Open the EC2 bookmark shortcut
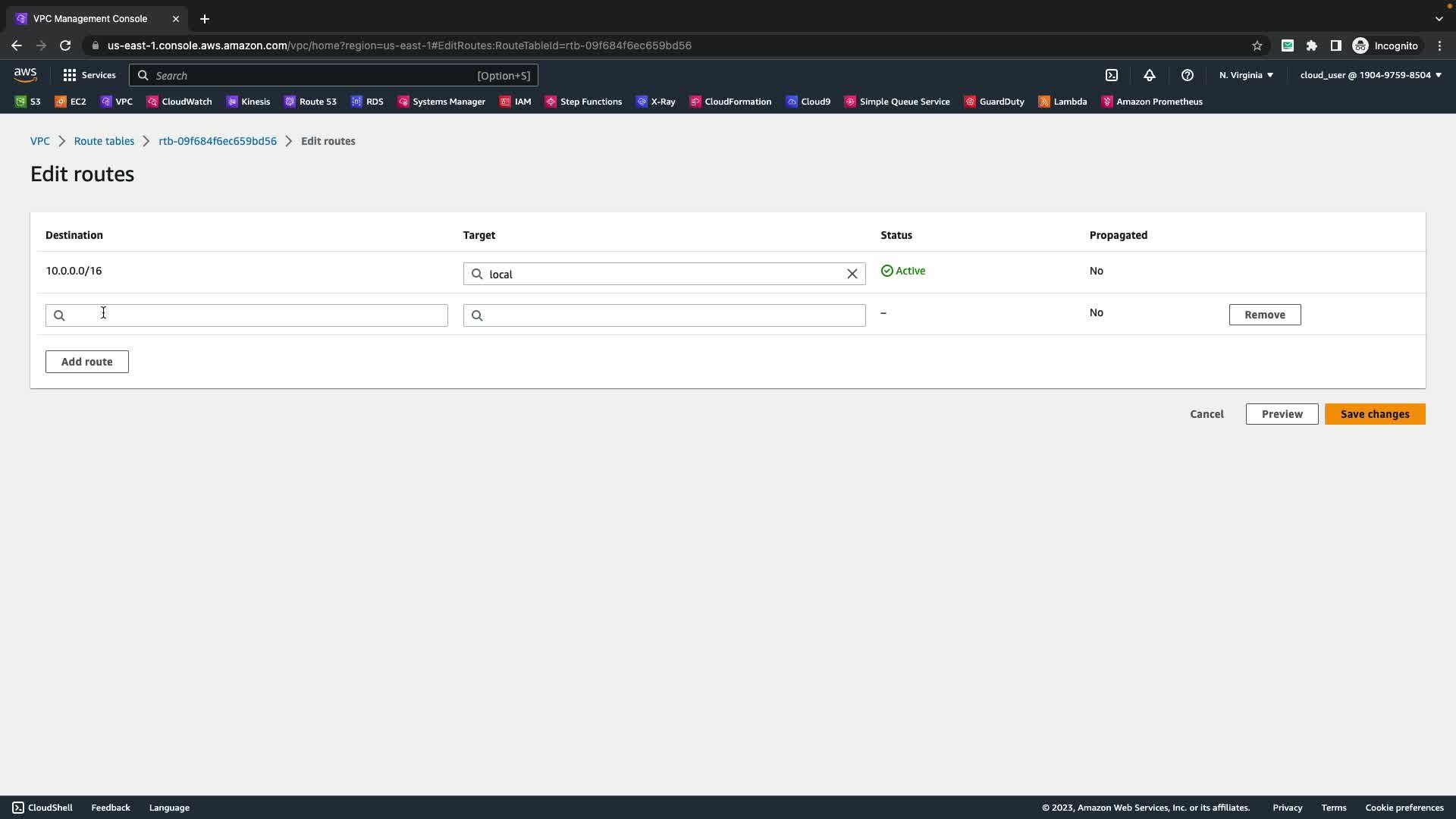 pos(71,102)
